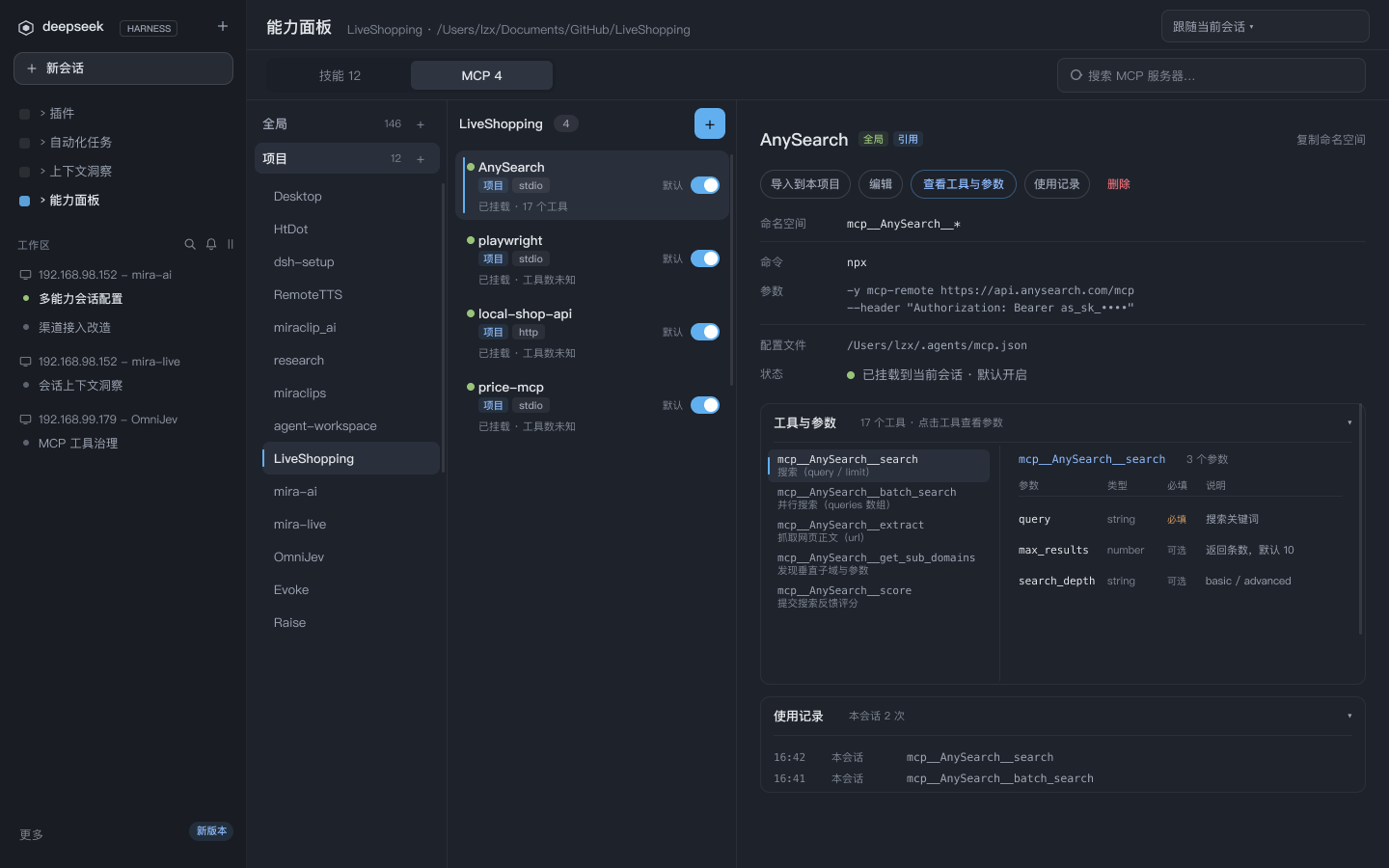Click the workspace notification bell icon

pos(211,244)
